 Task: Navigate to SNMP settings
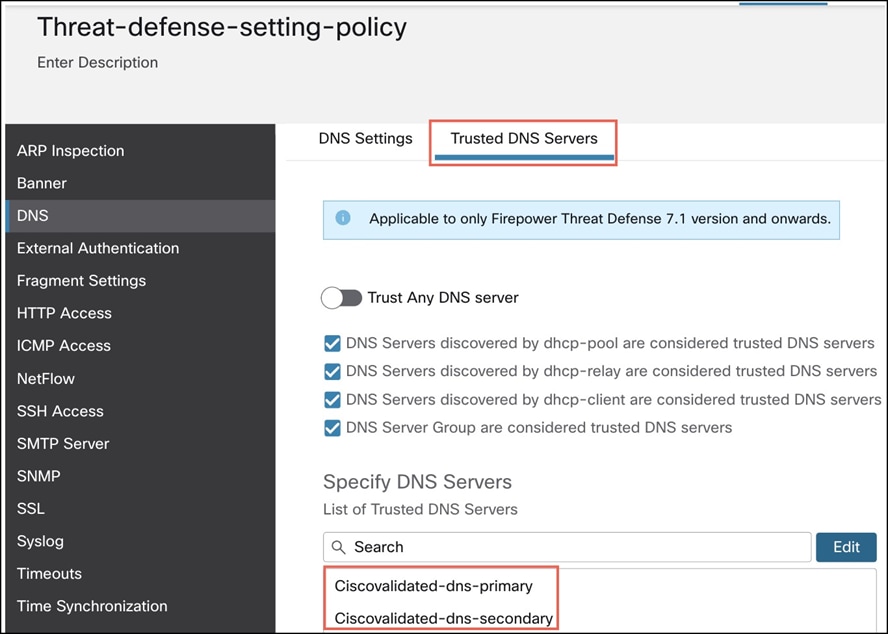pyautogui.click(x=39, y=476)
